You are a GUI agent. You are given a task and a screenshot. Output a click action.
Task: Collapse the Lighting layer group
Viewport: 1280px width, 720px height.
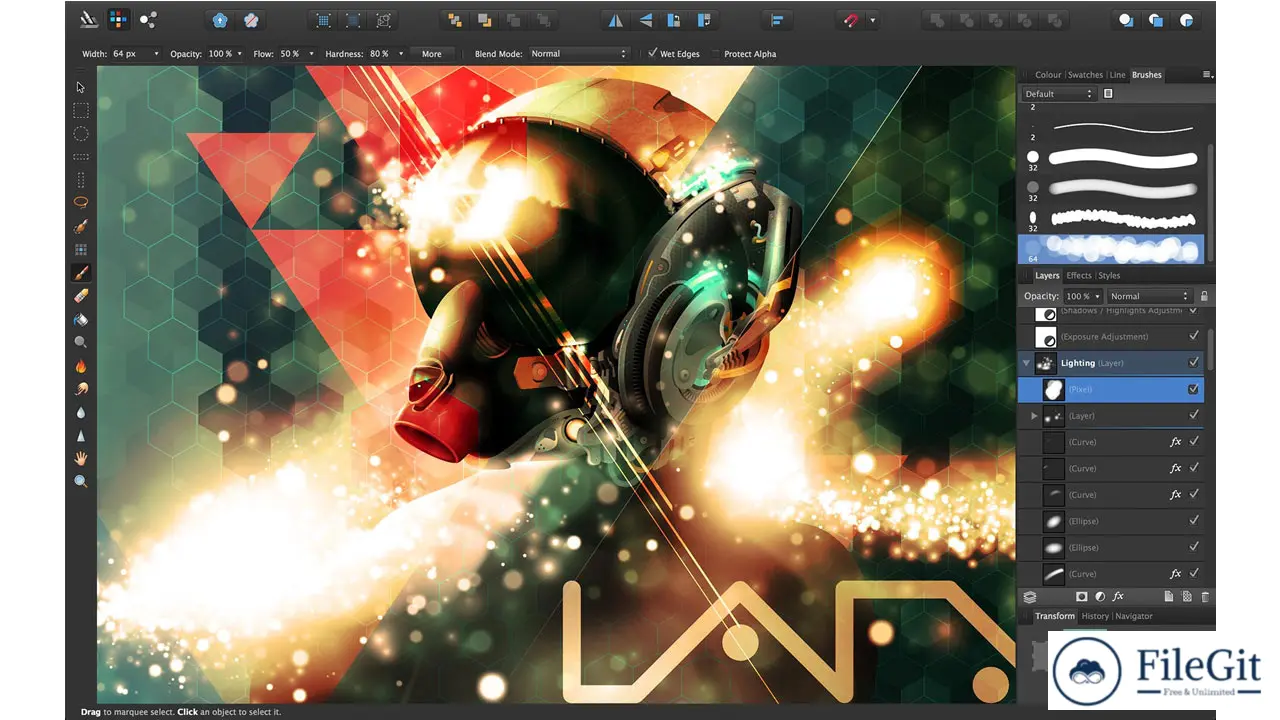coord(1026,363)
